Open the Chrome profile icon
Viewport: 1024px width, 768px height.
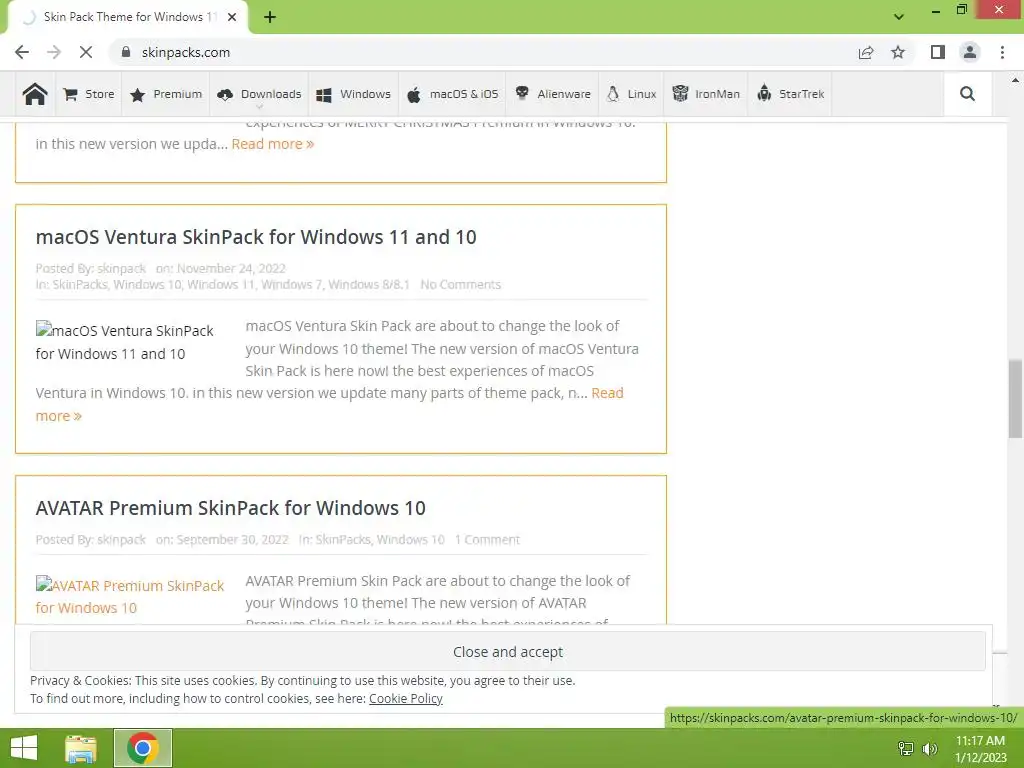[970, 52]
